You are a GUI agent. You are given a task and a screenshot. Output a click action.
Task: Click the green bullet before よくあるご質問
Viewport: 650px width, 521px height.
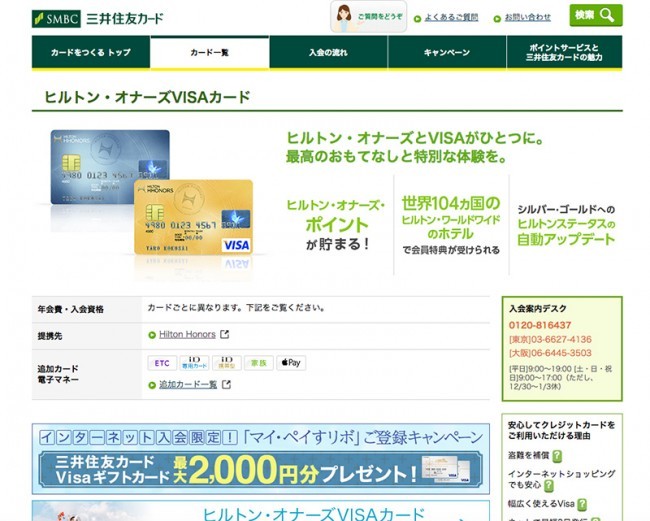tap(417, 19)
